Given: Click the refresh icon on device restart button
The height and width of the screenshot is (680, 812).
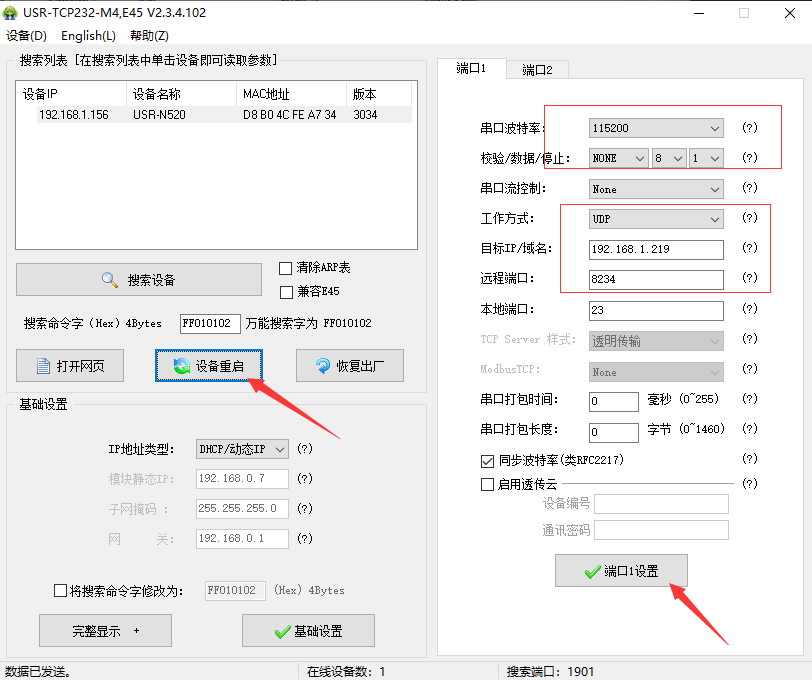Looking at the screenshot, I should pos(181,366).
